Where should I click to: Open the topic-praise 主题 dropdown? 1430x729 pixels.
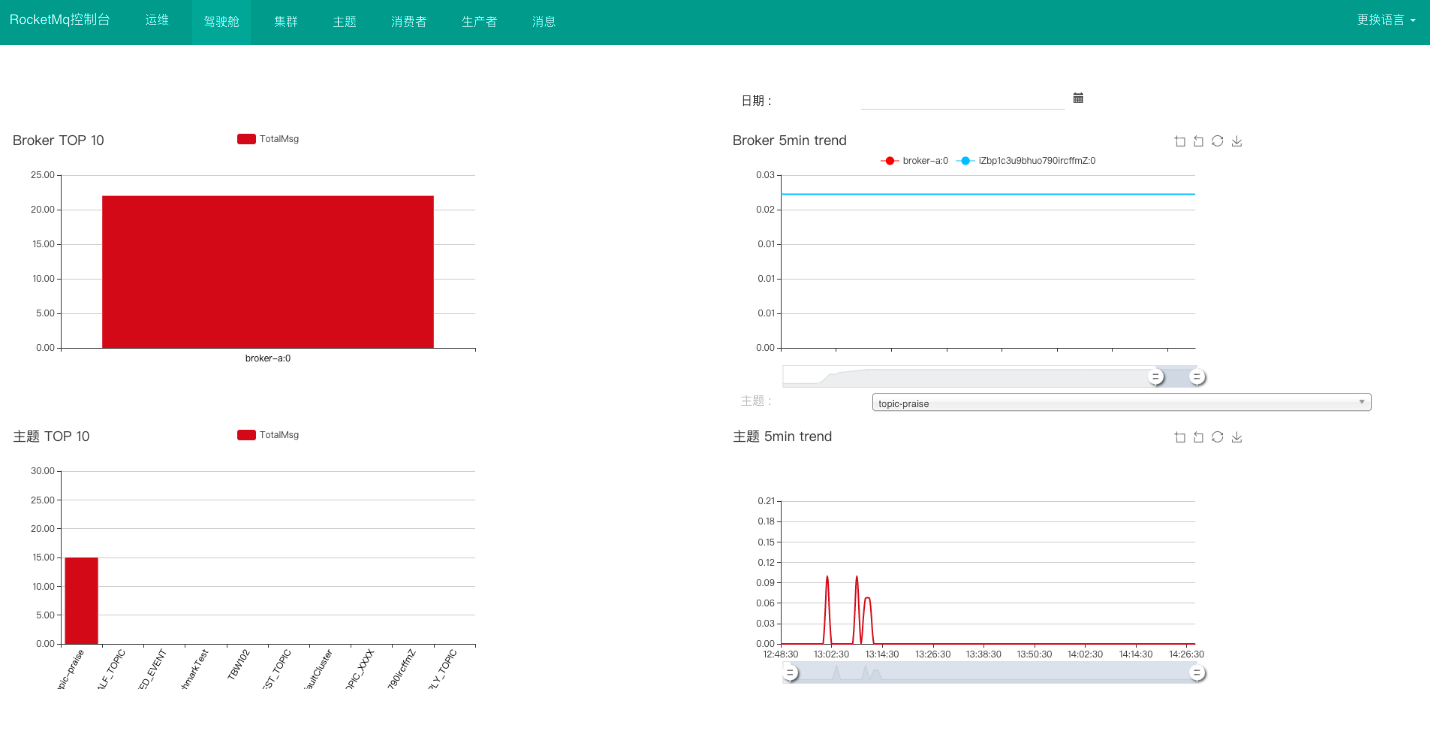pyautogui.click(x=1121, y=402)
